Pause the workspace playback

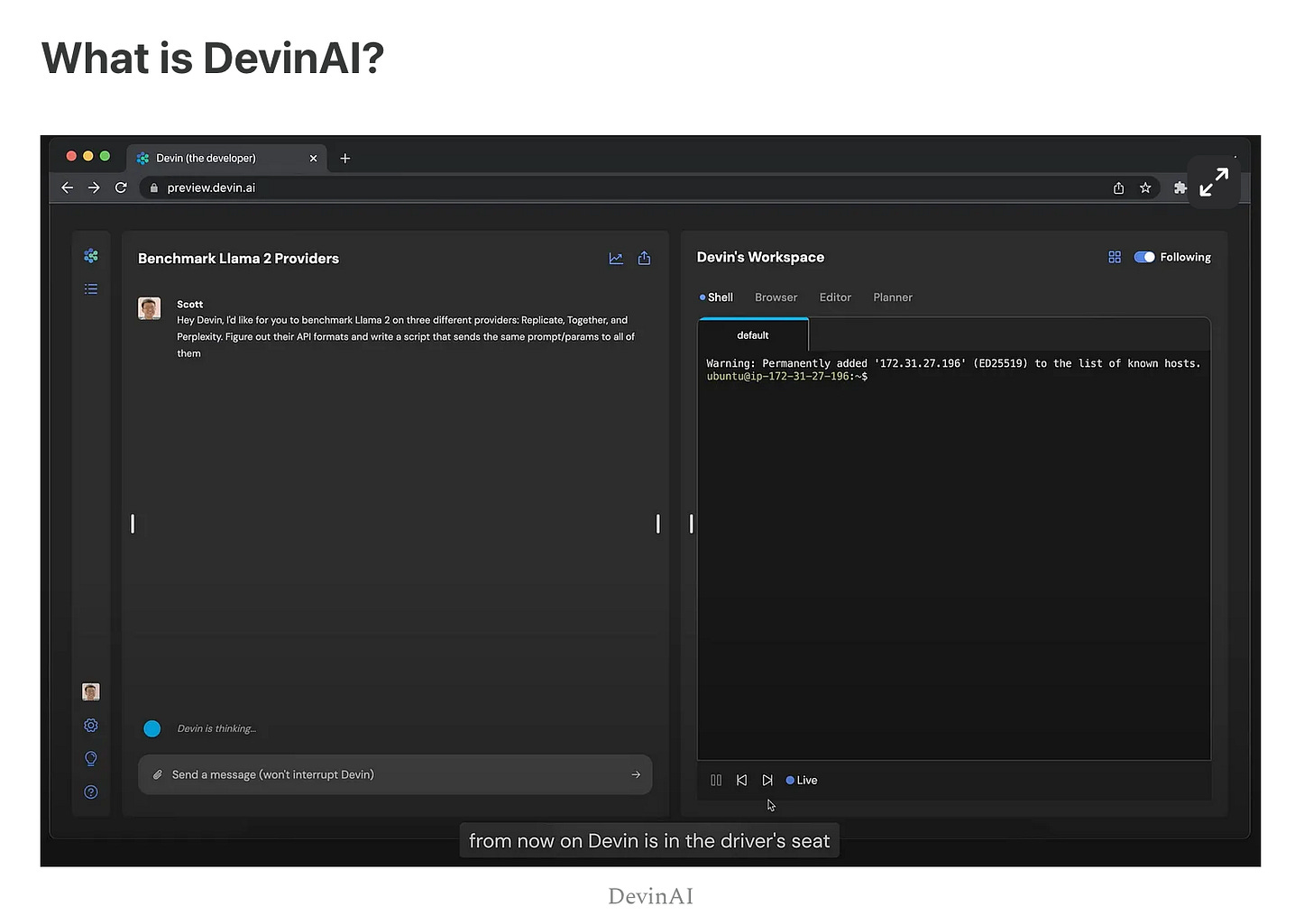tap(716, 781)
